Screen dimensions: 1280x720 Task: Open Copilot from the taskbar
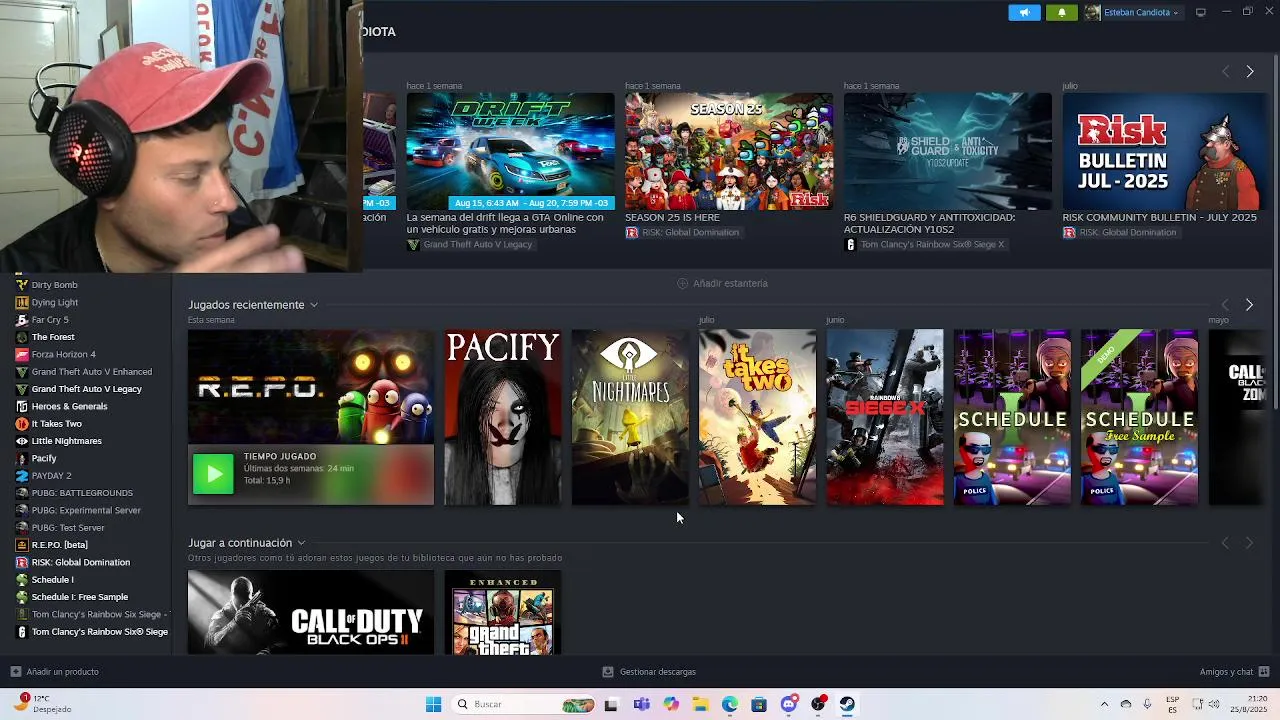tap(670, 704)
